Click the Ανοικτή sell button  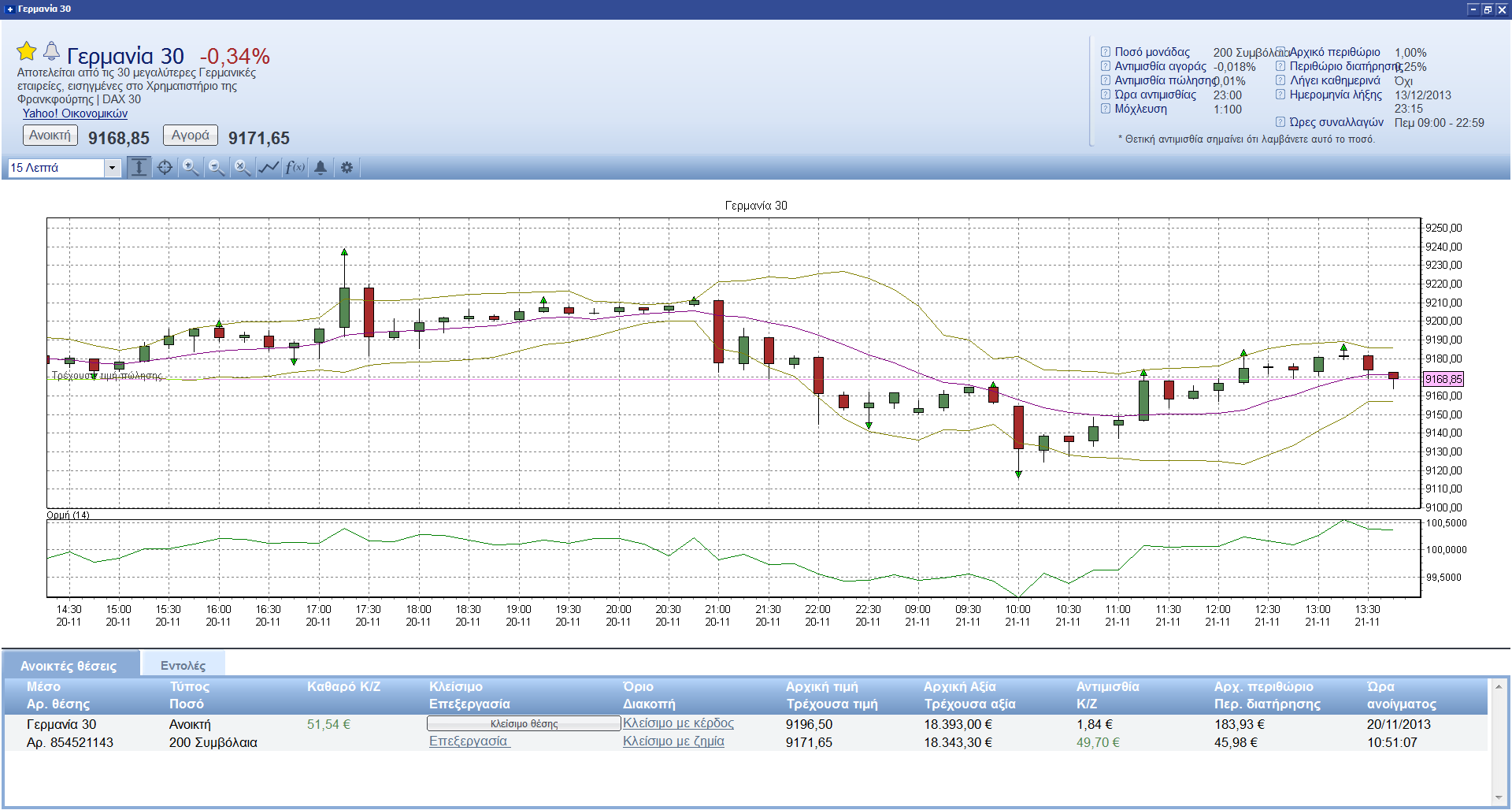[x=50, y=136]
